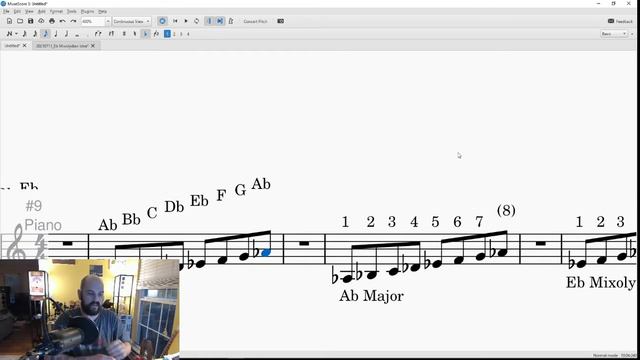Upload score online with cloud icon
Viewport: 640px width, 360px height.
(41, 21)
